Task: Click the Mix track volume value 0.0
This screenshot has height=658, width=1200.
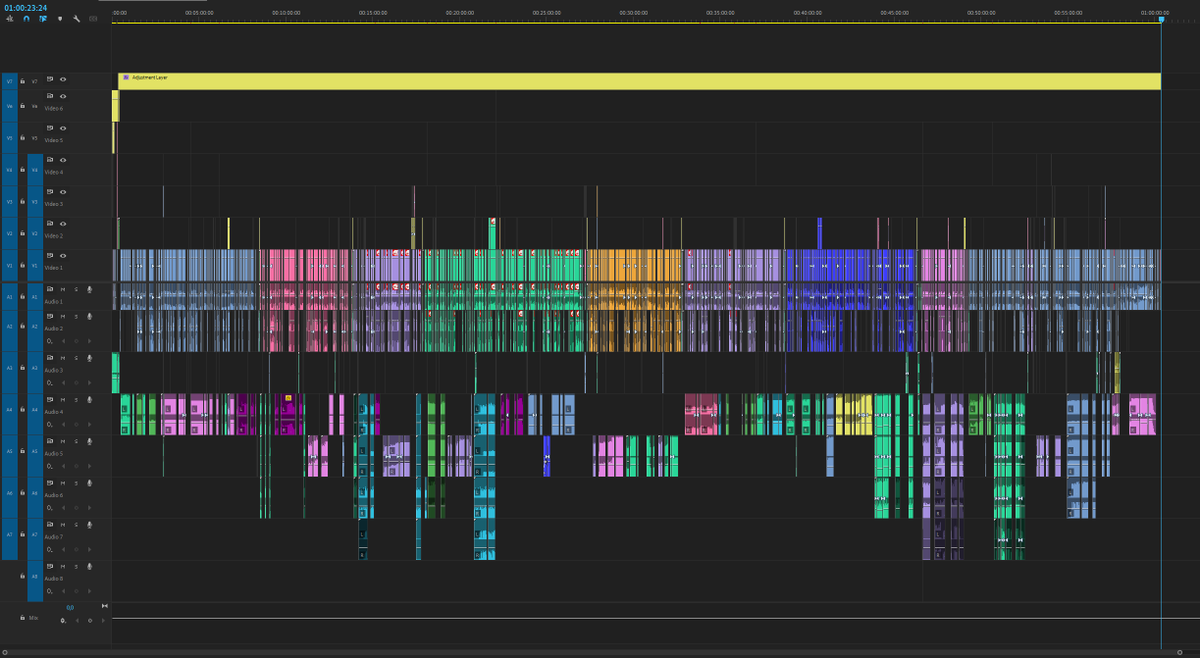Action: coord(70,607)
